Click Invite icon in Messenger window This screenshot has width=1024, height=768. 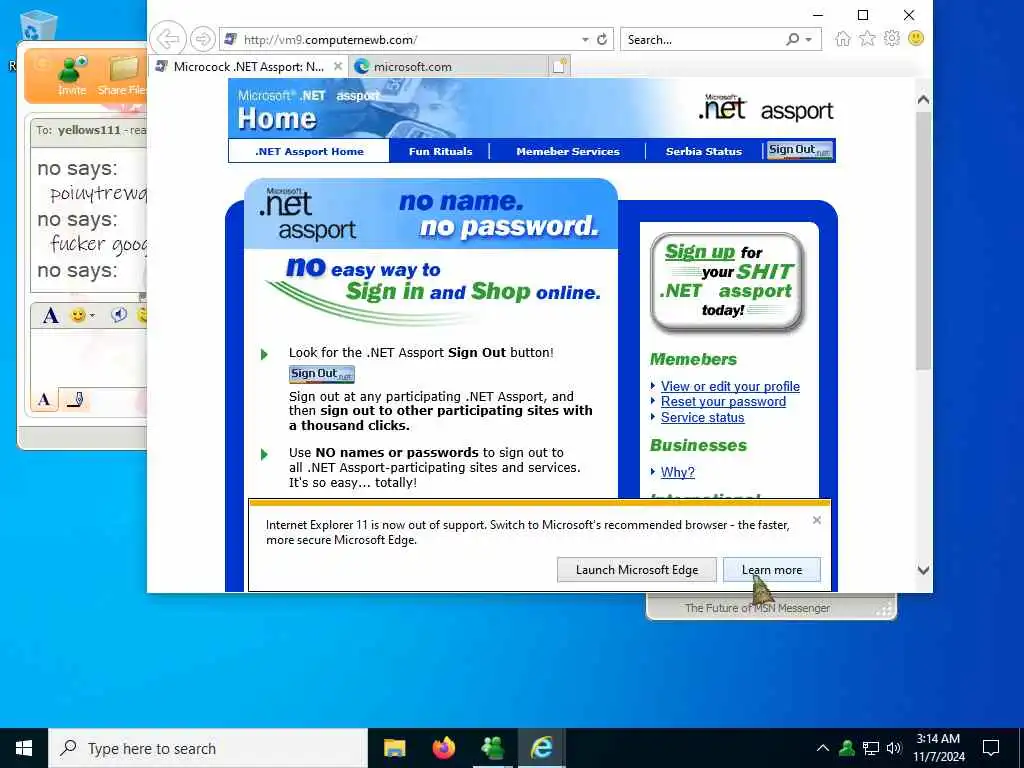[72, 75]
